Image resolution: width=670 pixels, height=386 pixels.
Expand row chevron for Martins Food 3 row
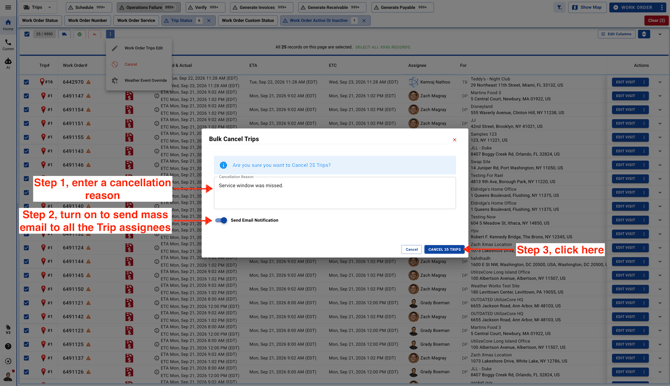click(x=660, y=96)
